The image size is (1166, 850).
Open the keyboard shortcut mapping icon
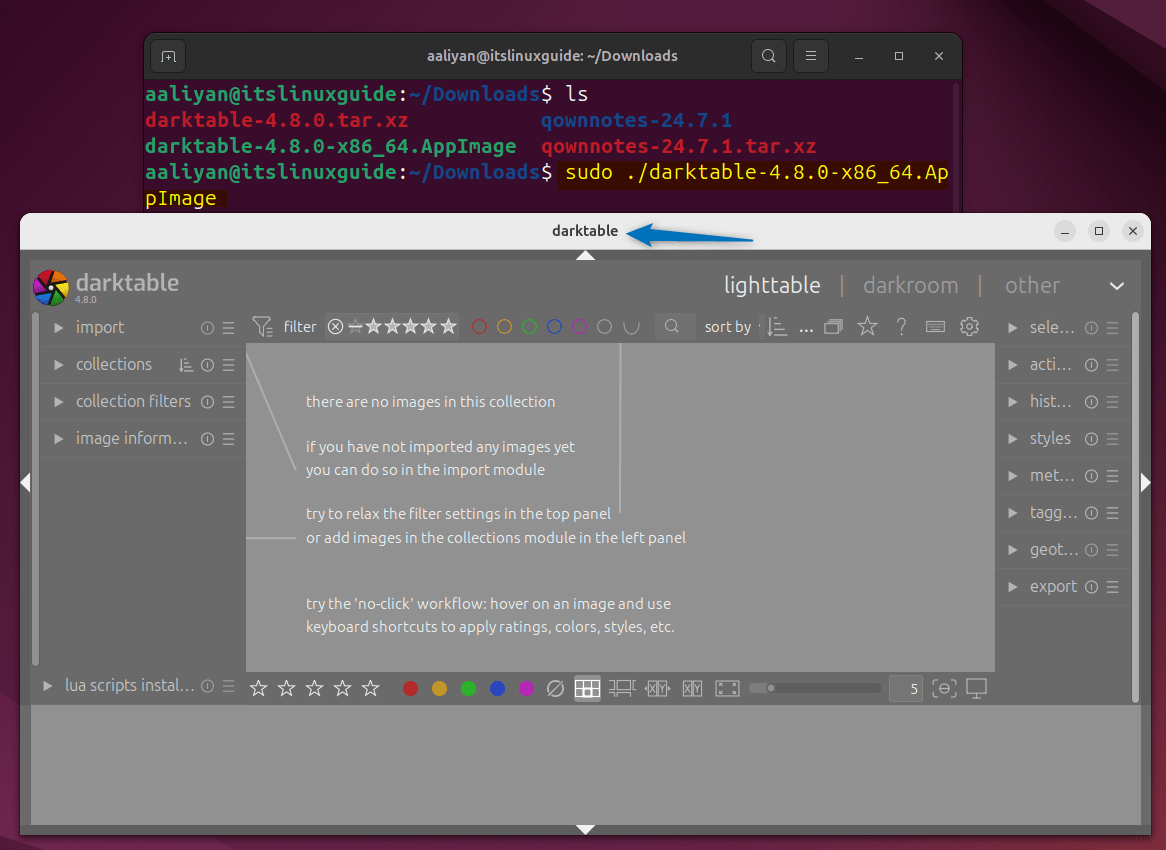pyautogui.click(x=935, y=326)
